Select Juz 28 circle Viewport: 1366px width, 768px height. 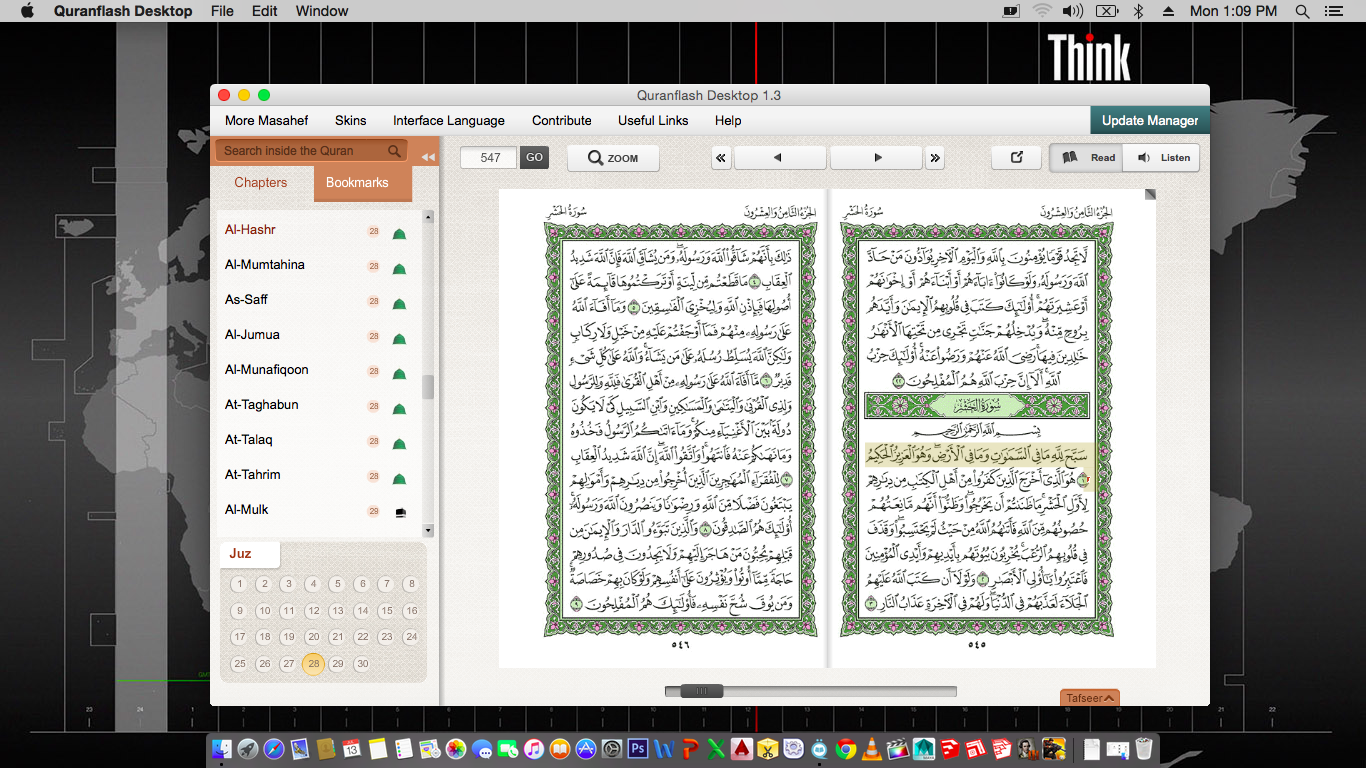click(313, 664)
